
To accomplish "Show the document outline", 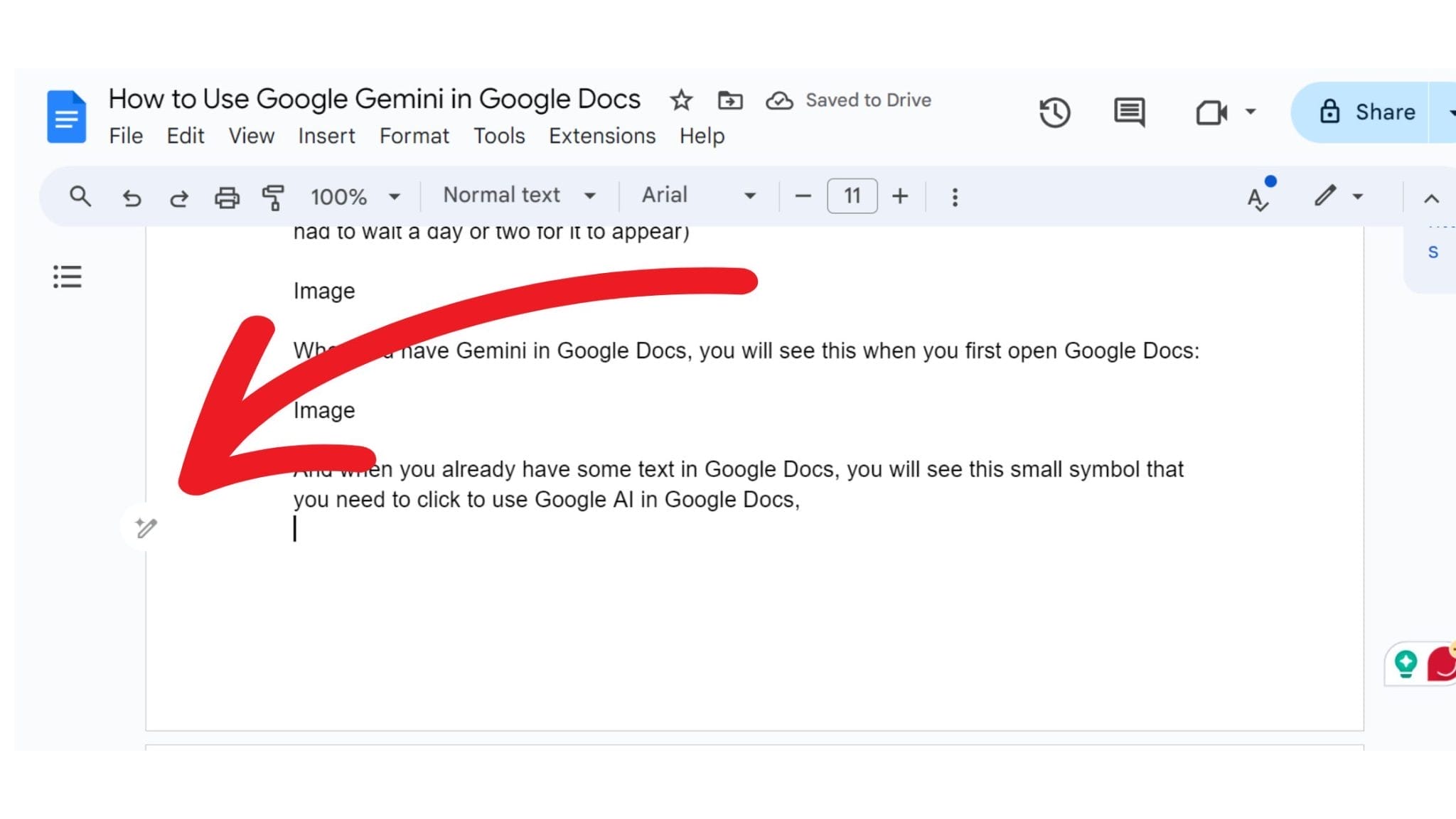I will (68, 277).
